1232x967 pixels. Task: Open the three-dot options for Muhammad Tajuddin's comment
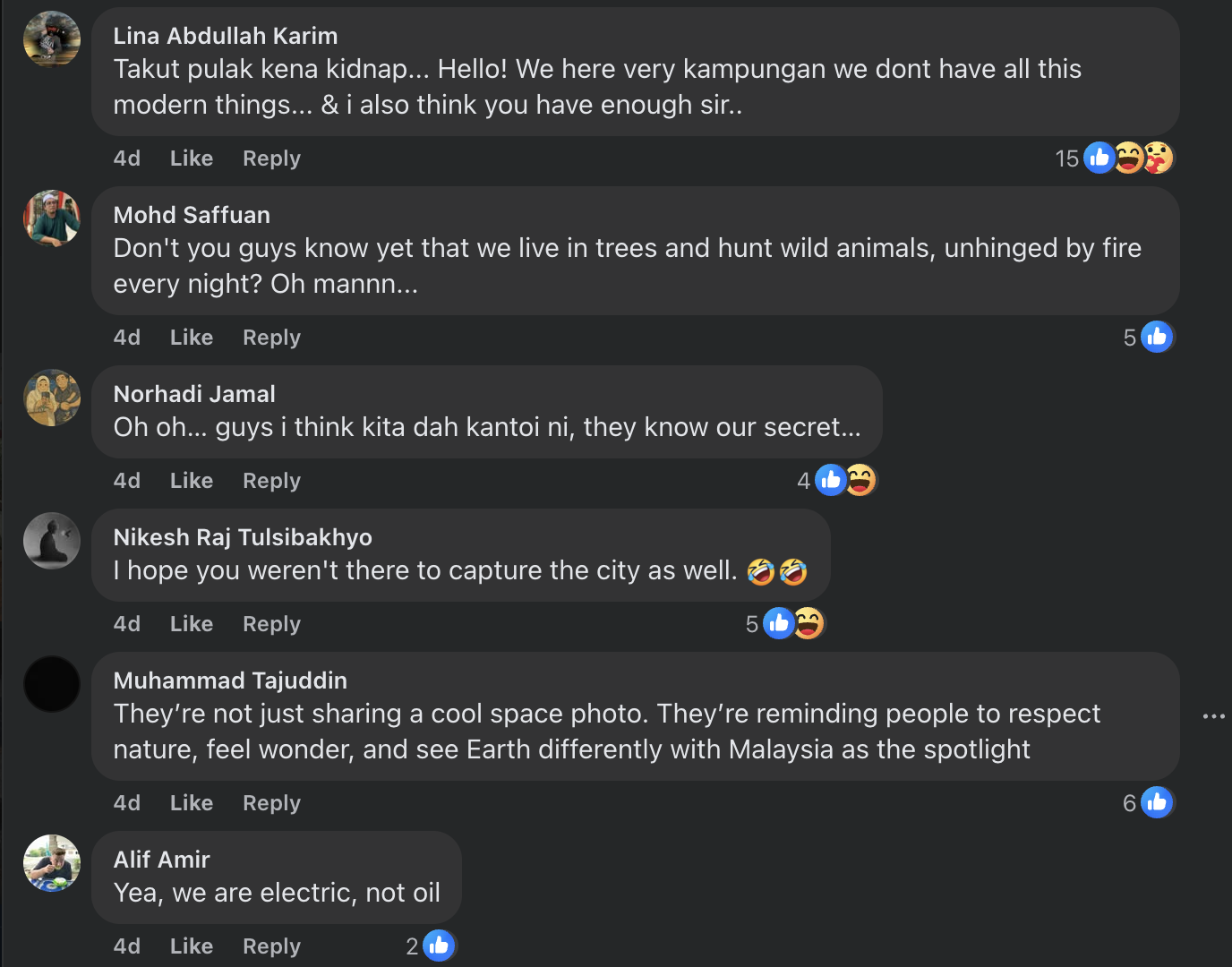click(1213, 716)
